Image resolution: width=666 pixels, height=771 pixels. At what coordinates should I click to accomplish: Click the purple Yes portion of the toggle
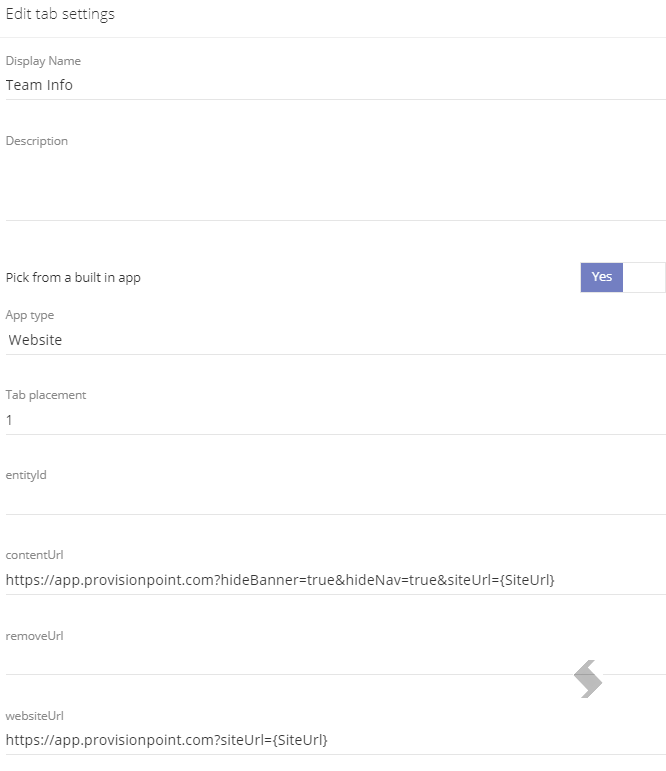pos(602,277)
